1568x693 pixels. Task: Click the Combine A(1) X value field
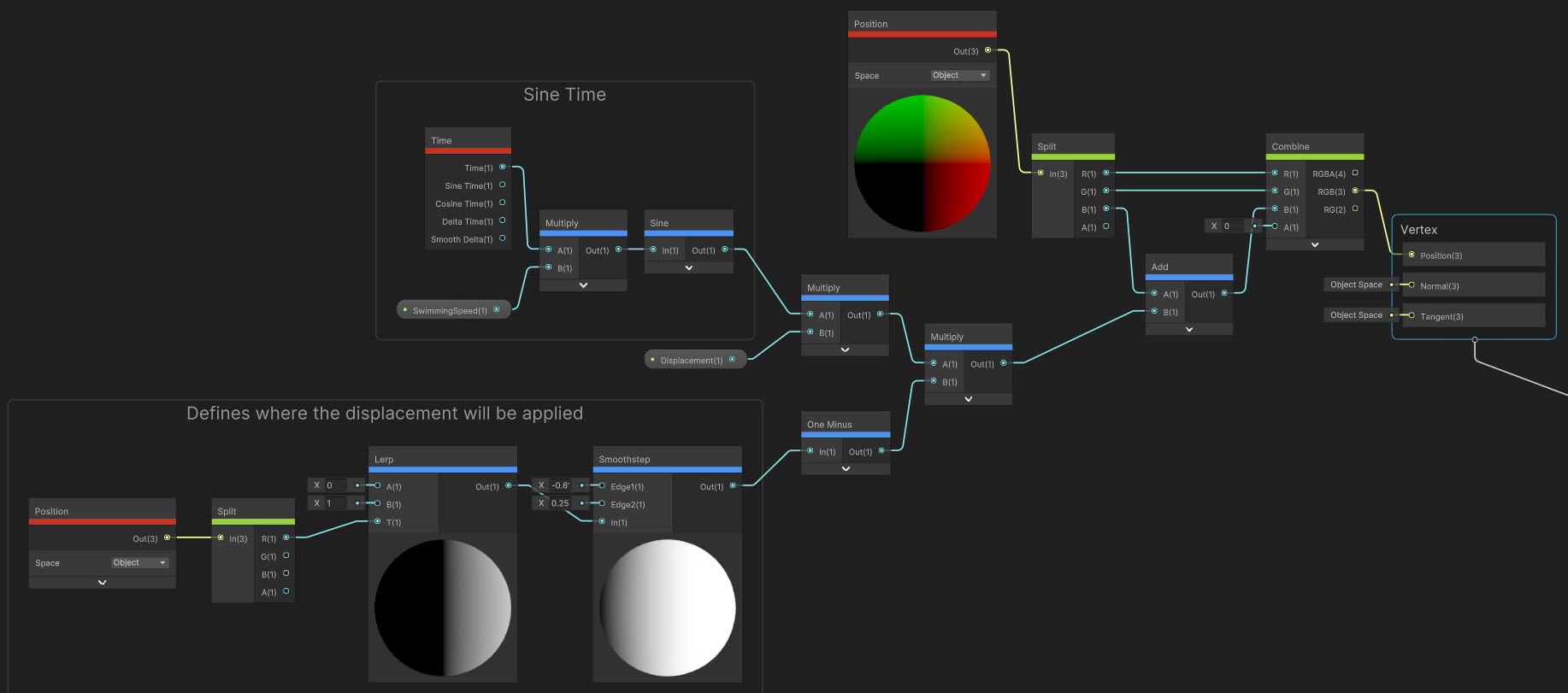point(1232,226)
